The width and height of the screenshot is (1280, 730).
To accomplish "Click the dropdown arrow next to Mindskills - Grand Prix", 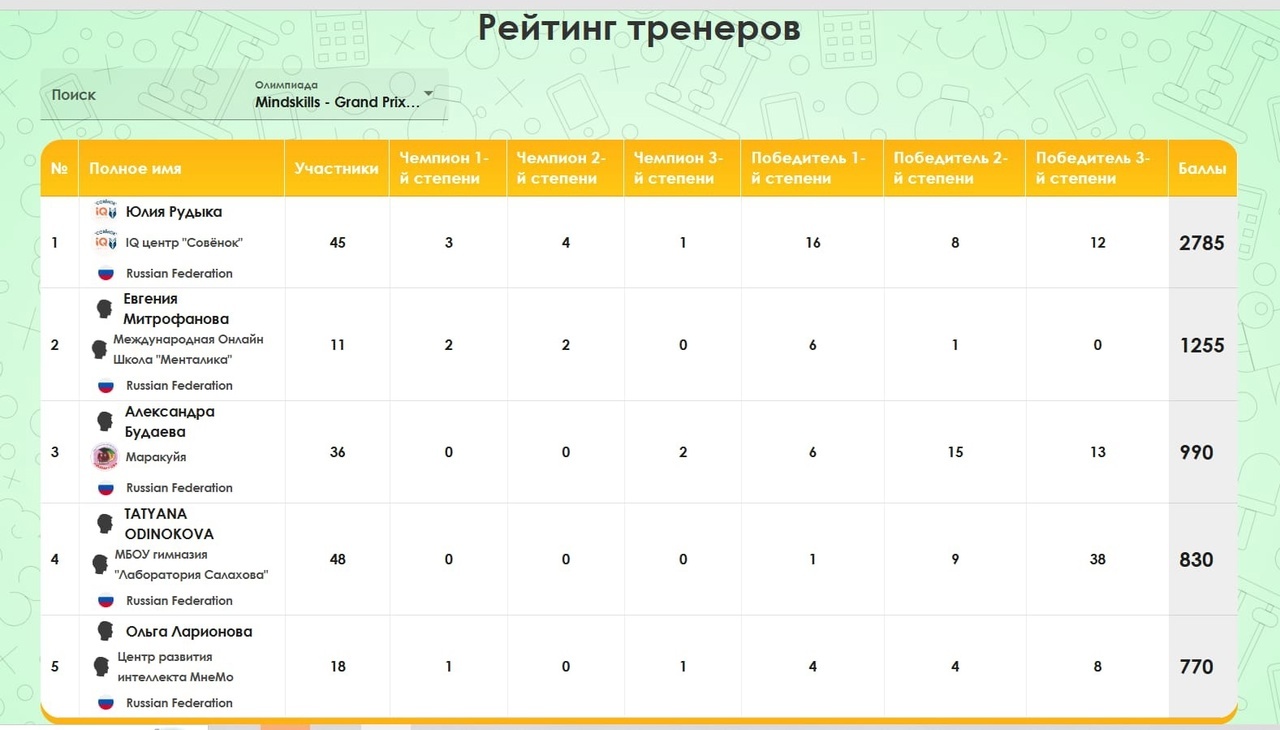I will 429,94.
